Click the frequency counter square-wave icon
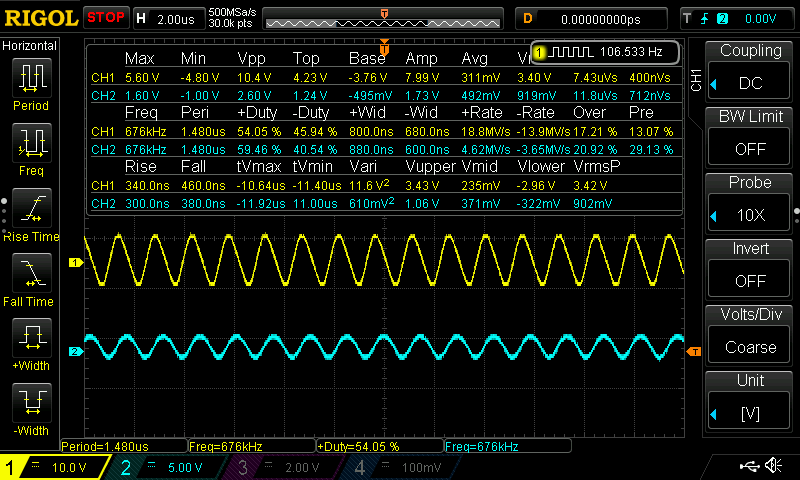The image size is (800, 480). pyautogui.click(x=572, y=52)
